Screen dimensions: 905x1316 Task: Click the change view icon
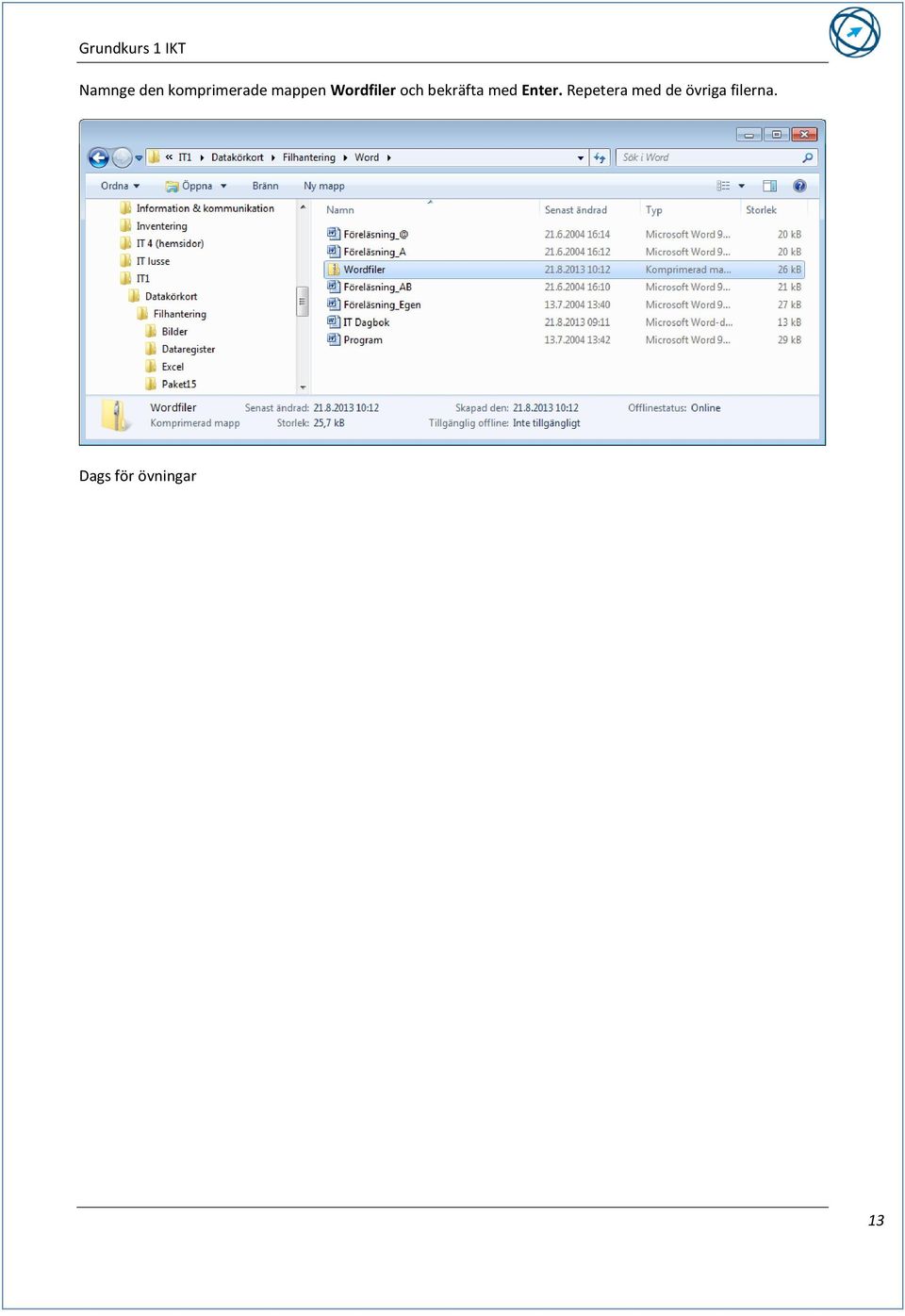[x=723, y=186]
